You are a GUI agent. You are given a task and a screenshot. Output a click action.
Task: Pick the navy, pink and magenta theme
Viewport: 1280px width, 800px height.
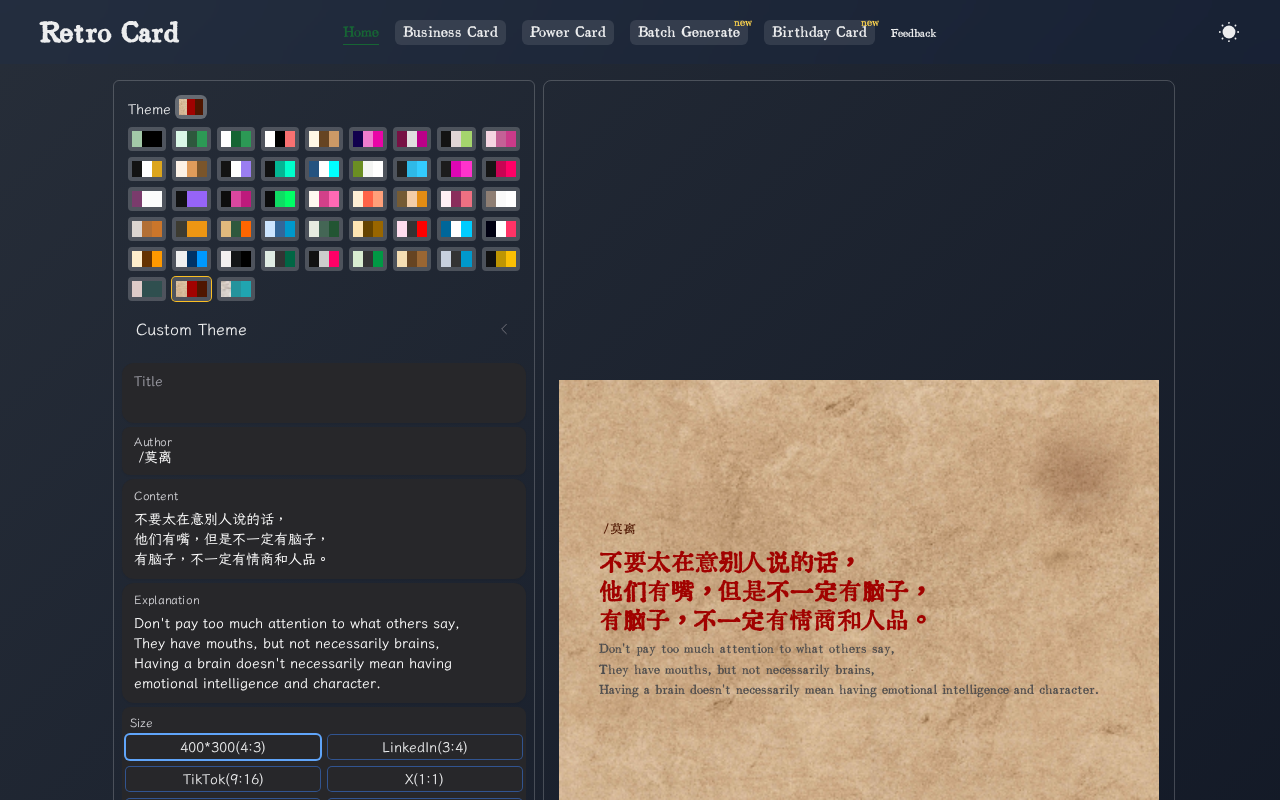point(368,139)
